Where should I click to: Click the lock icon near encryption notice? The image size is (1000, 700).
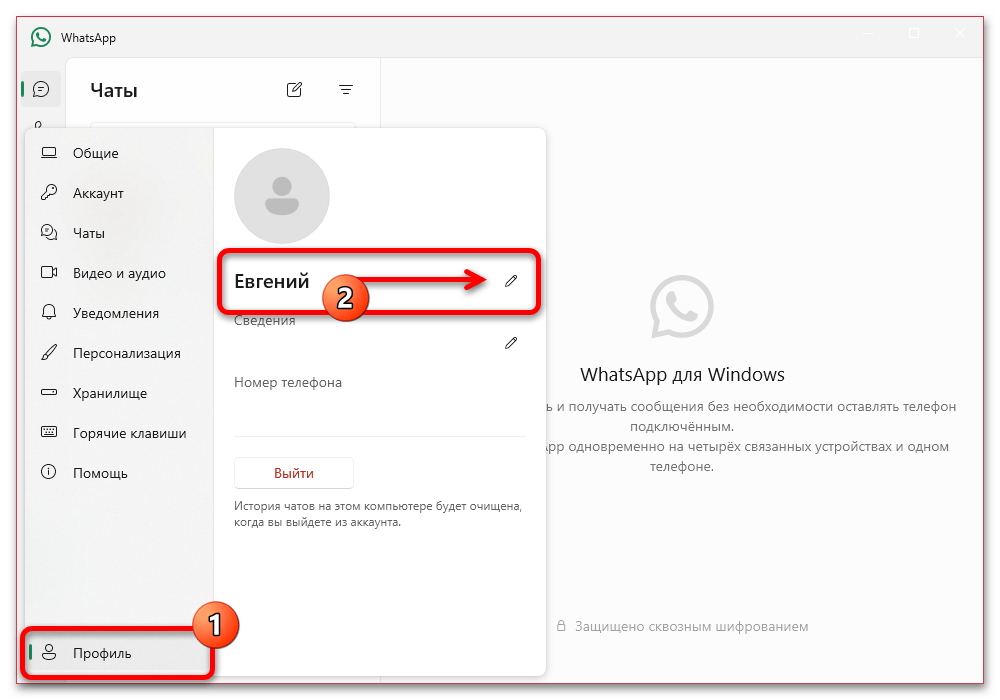pos(561,626)
